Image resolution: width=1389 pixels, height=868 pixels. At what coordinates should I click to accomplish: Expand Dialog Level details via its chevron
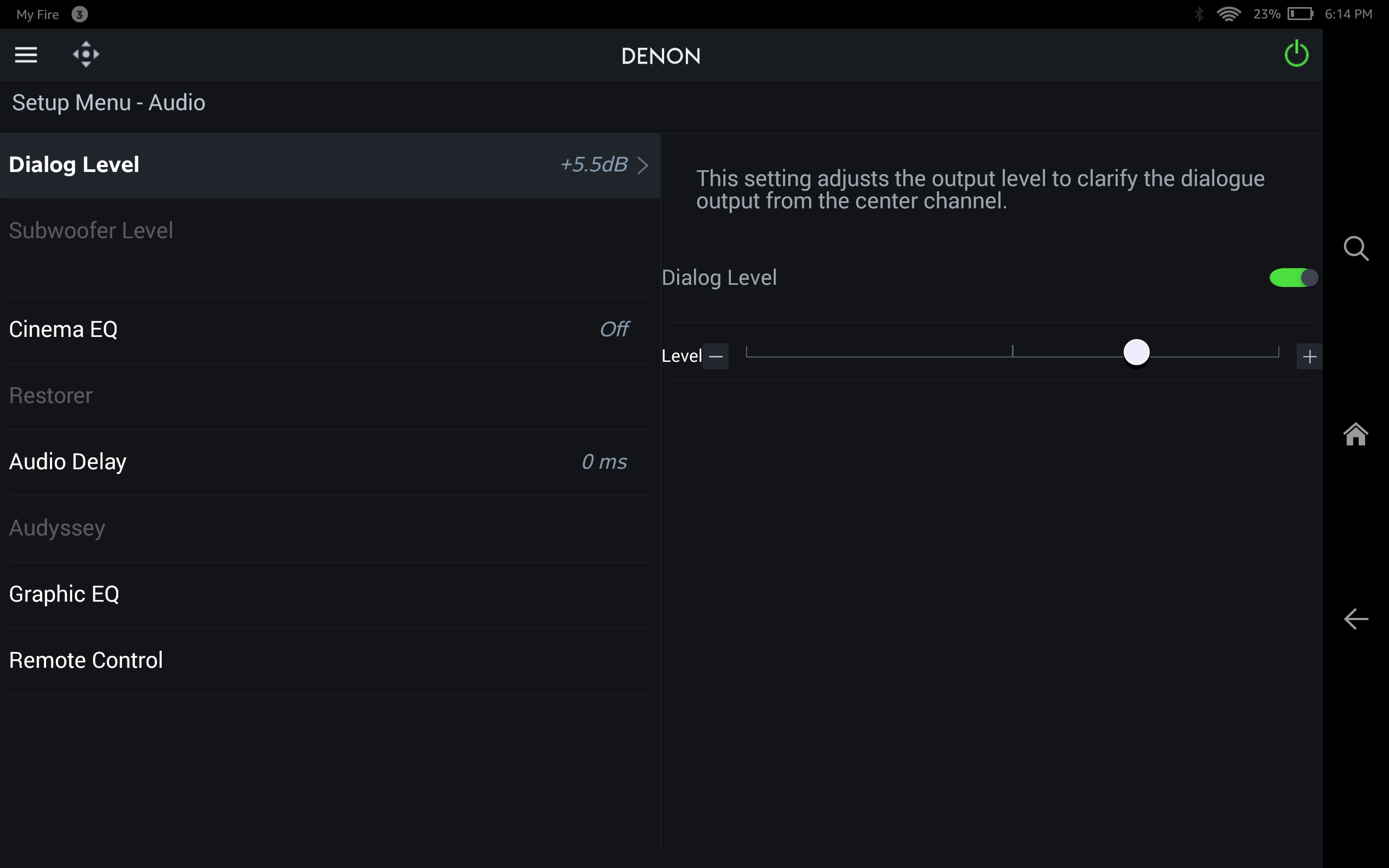(643, 165)
